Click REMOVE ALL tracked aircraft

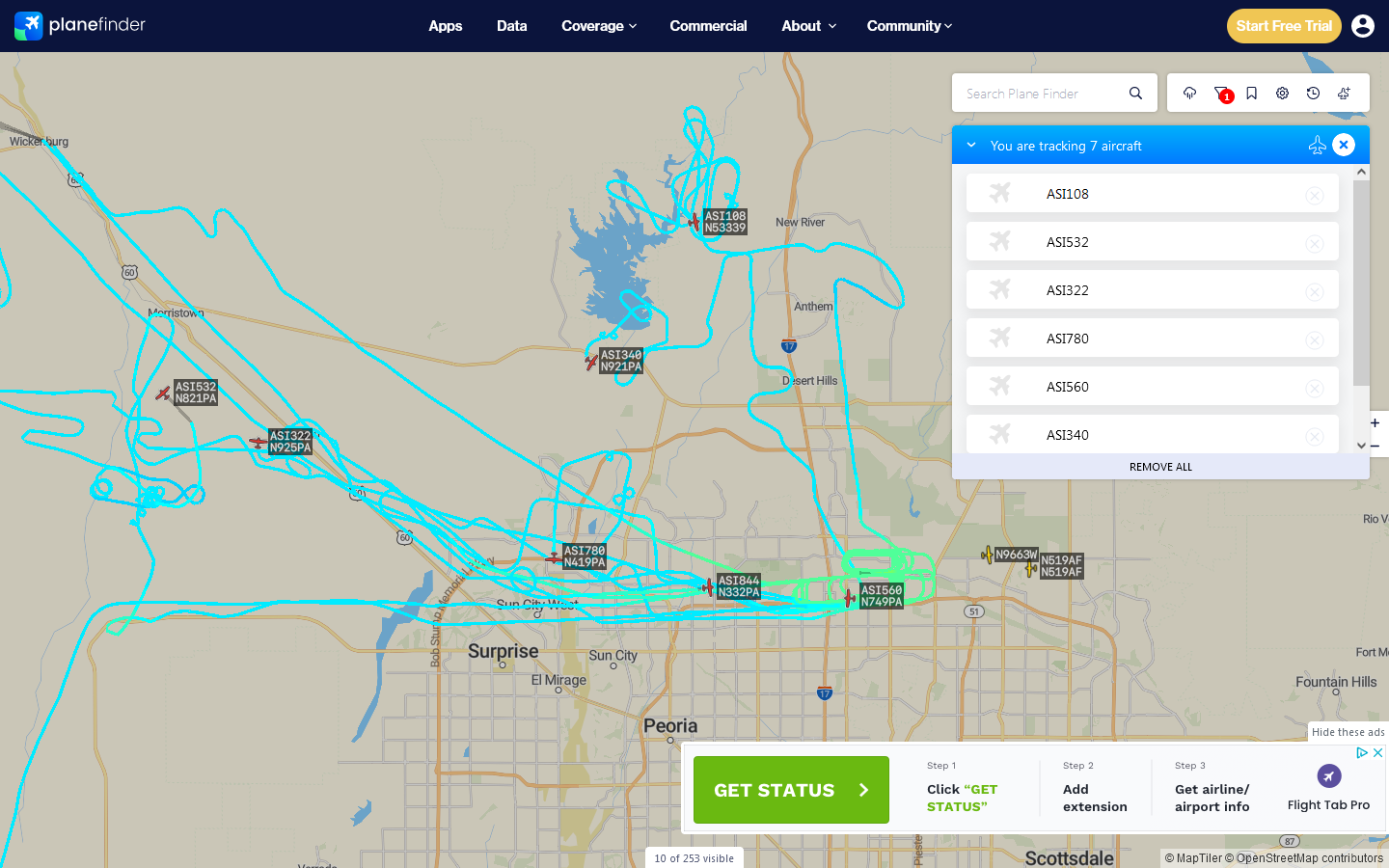click(x=1160, y=467)
